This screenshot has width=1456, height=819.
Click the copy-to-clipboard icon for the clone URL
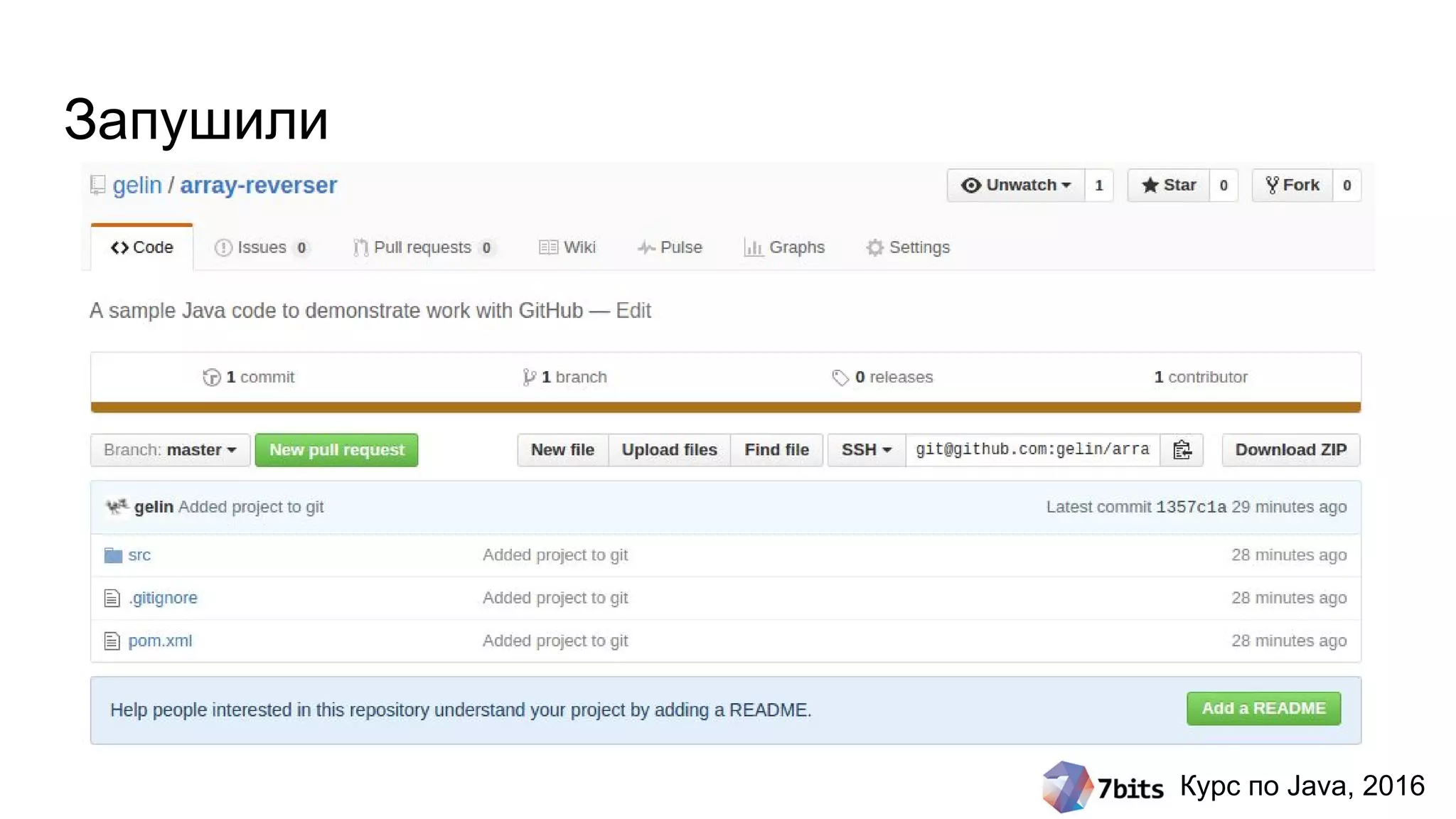click(1182, 450)
